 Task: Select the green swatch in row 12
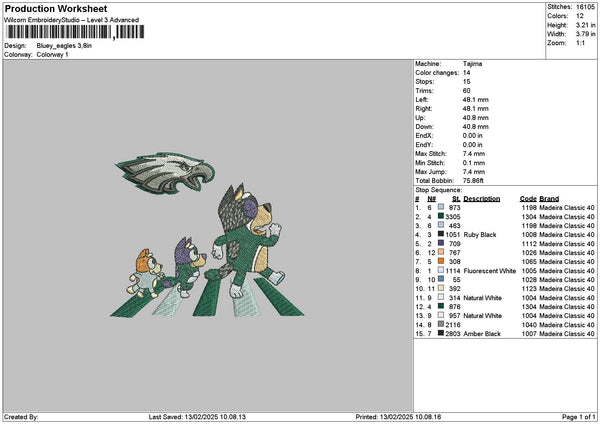click(441, 306)
